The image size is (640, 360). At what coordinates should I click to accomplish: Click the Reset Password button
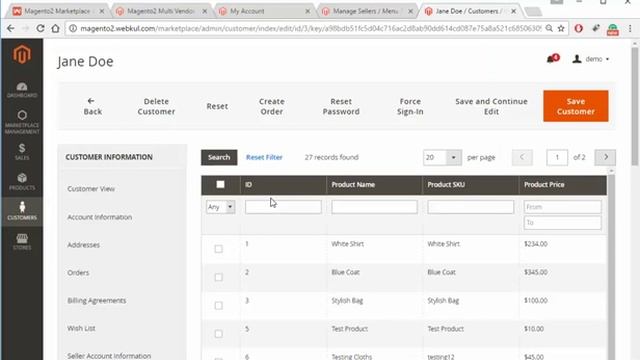(341, 106)
